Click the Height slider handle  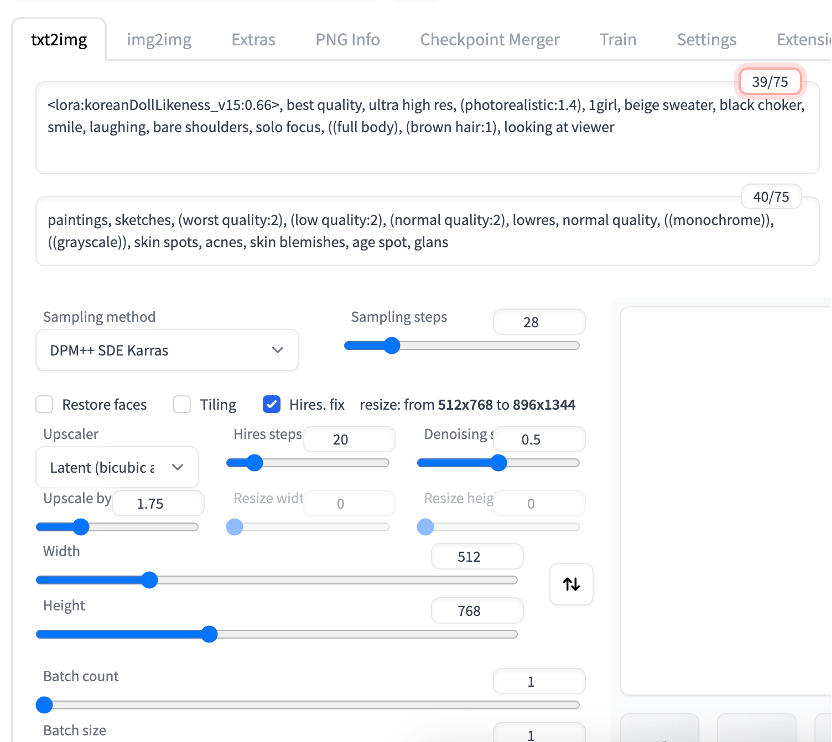[209, 633]
